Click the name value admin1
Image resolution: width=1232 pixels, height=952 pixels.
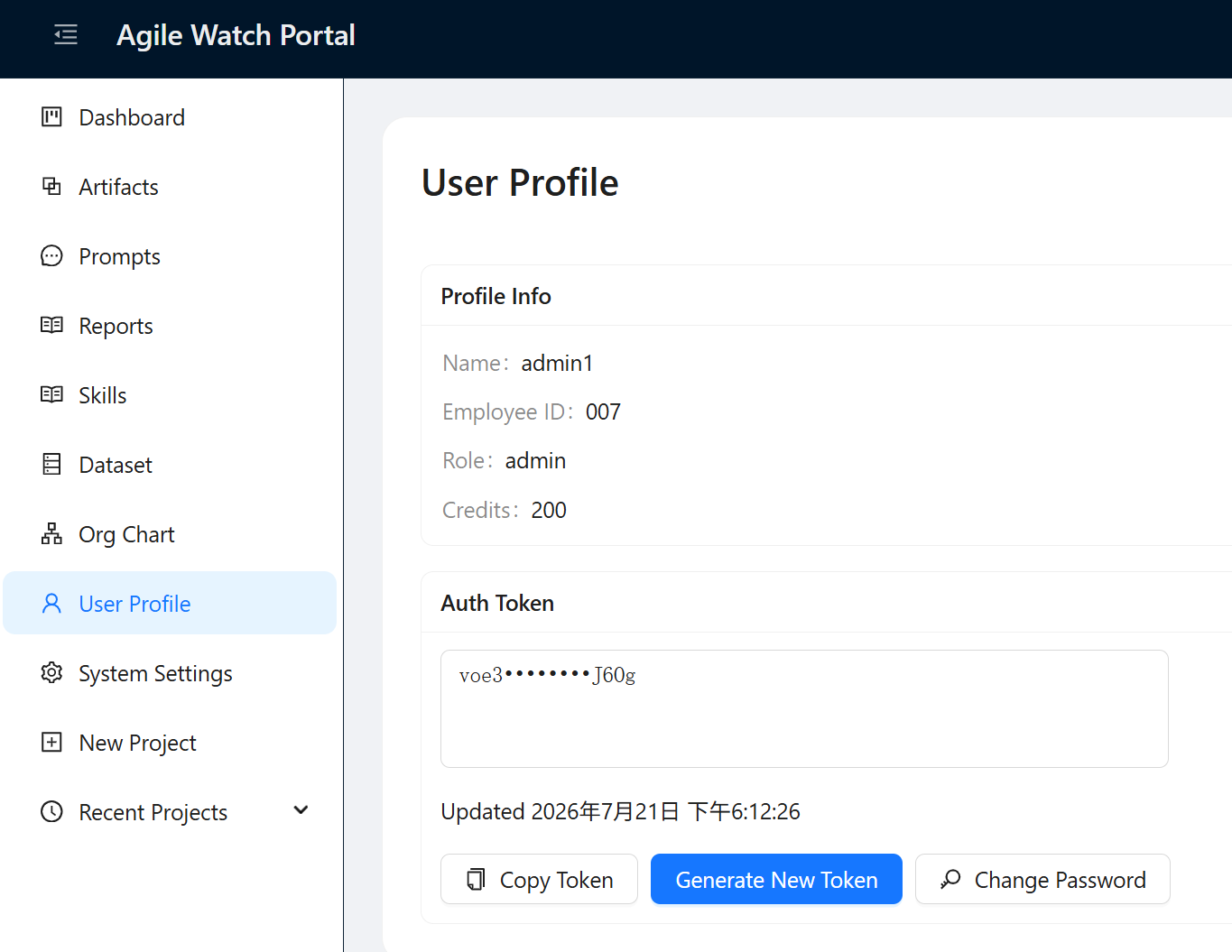[557, 363]
